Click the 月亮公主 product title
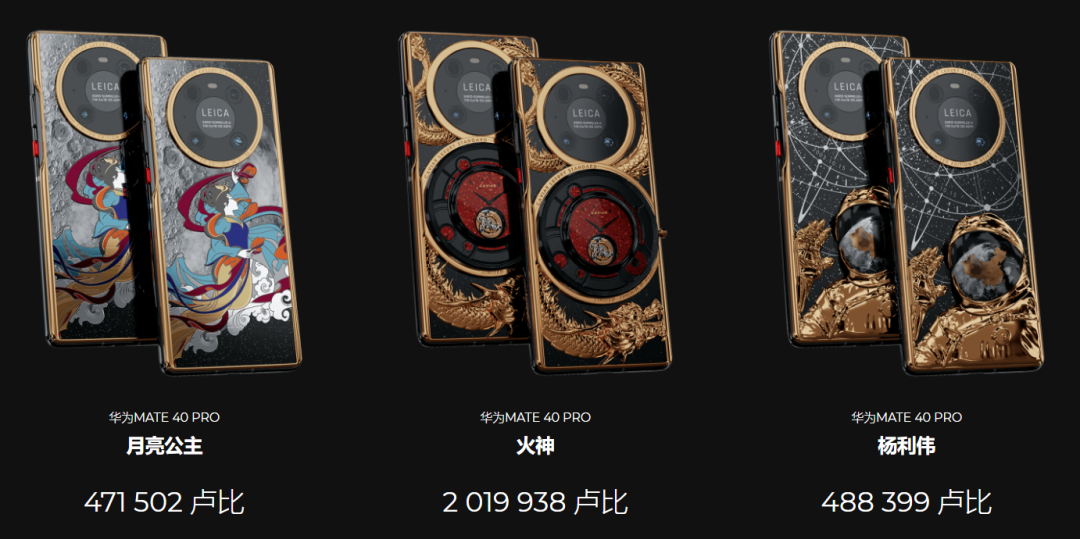Screen dimensions: 1080x539 coord(164,447)
